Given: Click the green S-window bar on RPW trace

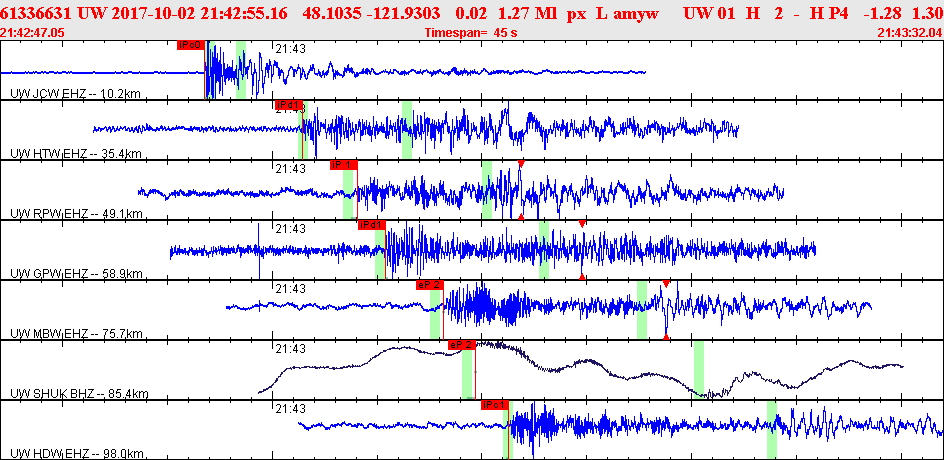Looking at the screenshot, I should [x=487, y=190].
